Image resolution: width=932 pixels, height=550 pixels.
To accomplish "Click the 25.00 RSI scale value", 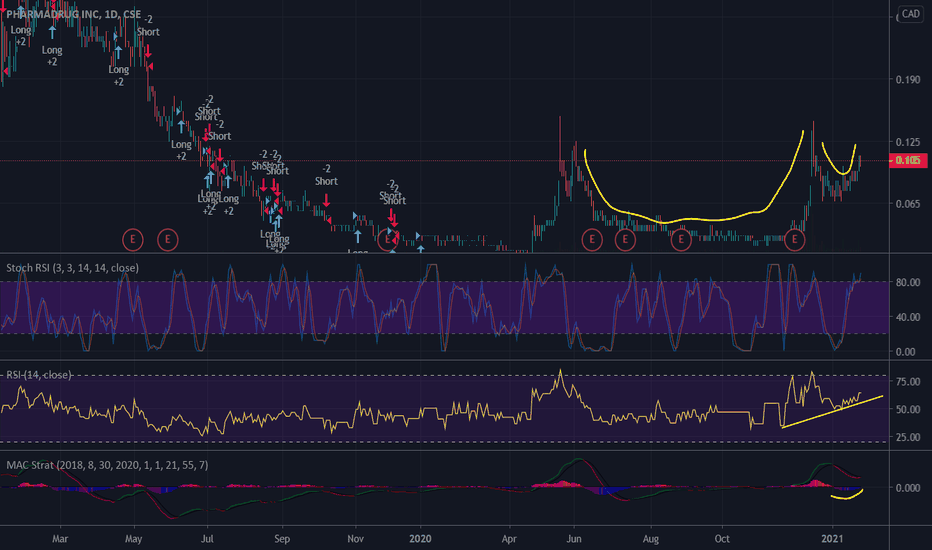I will tap(908, 437).
